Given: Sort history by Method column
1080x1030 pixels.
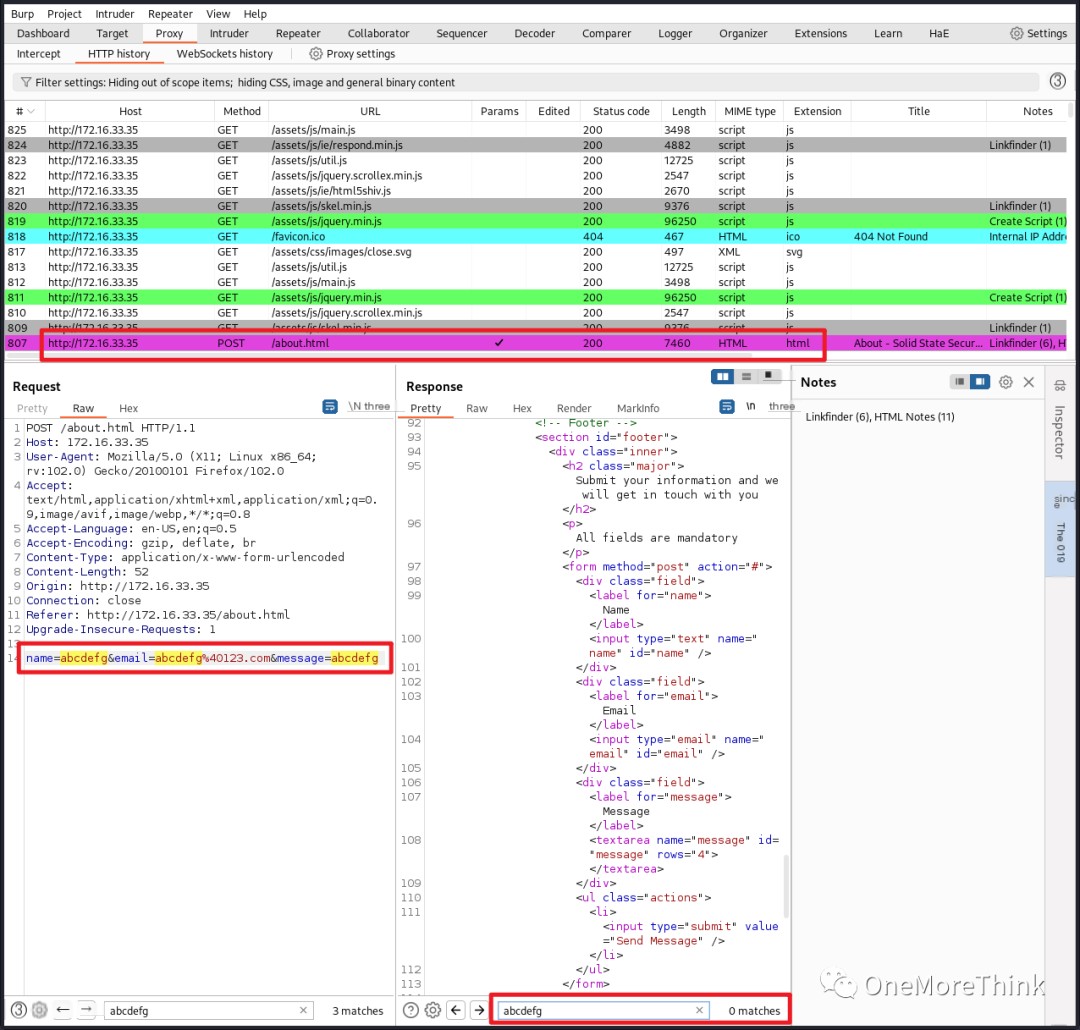Looking at the screenshot, I should (242, 111).
